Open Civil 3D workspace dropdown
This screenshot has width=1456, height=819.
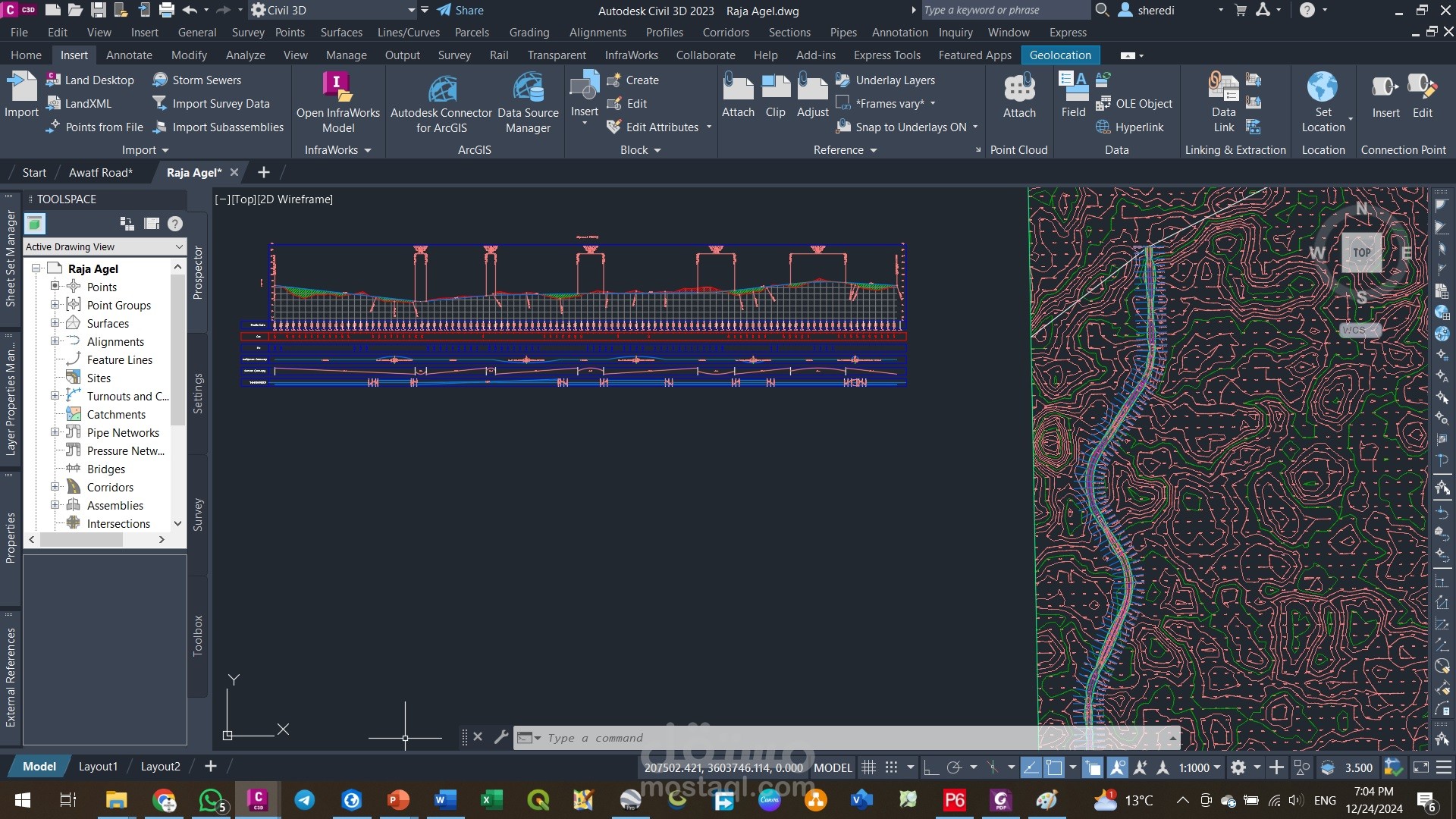click(334, 10)
